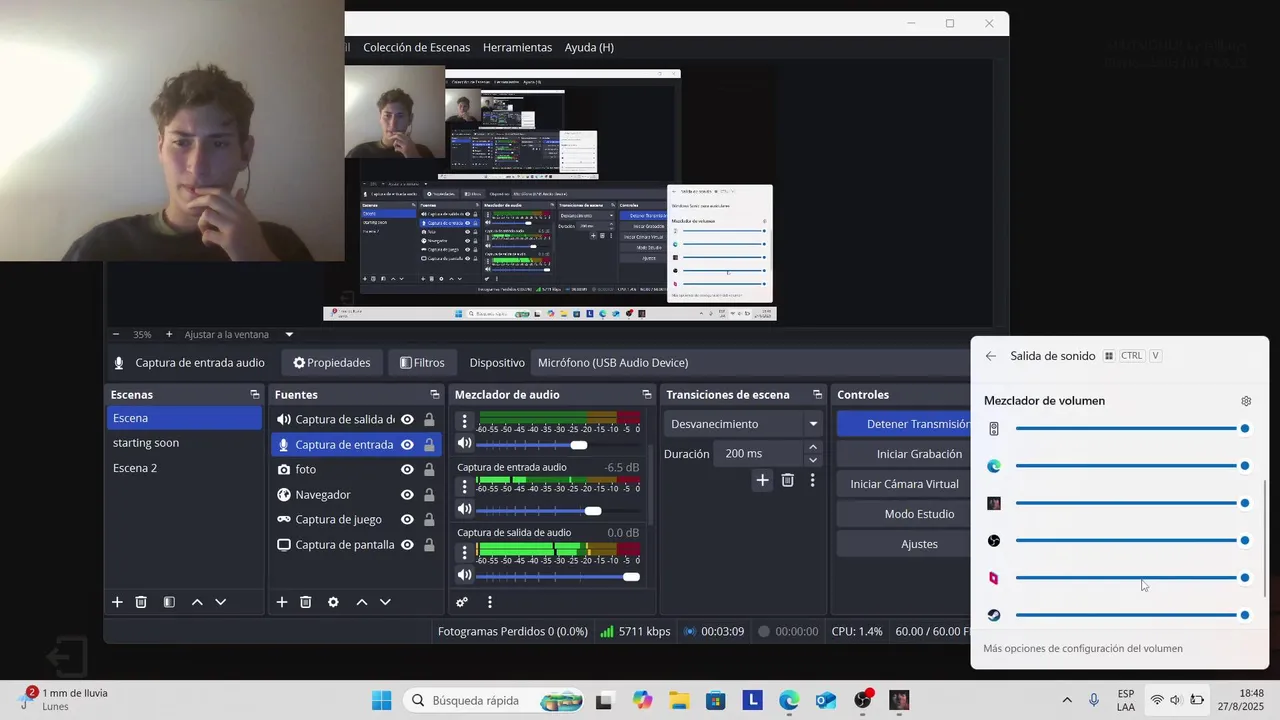Go back from the Salida de sonido panel
Image resolution: width=1280 pixels, height=720 pixels.
pyautogui.click(x=990, y=356)
